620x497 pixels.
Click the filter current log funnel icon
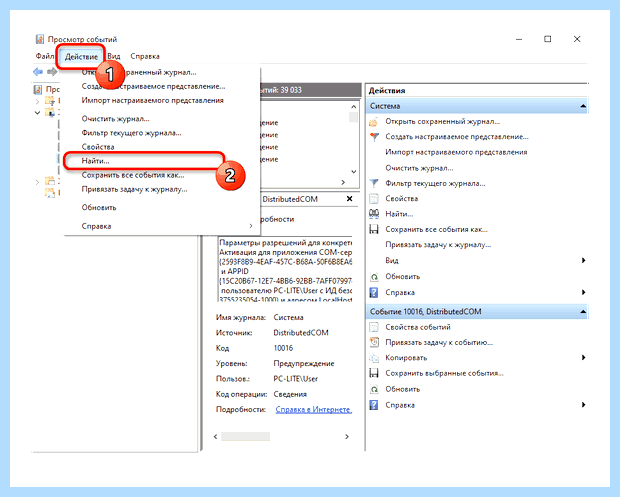[x=374, y=183]
